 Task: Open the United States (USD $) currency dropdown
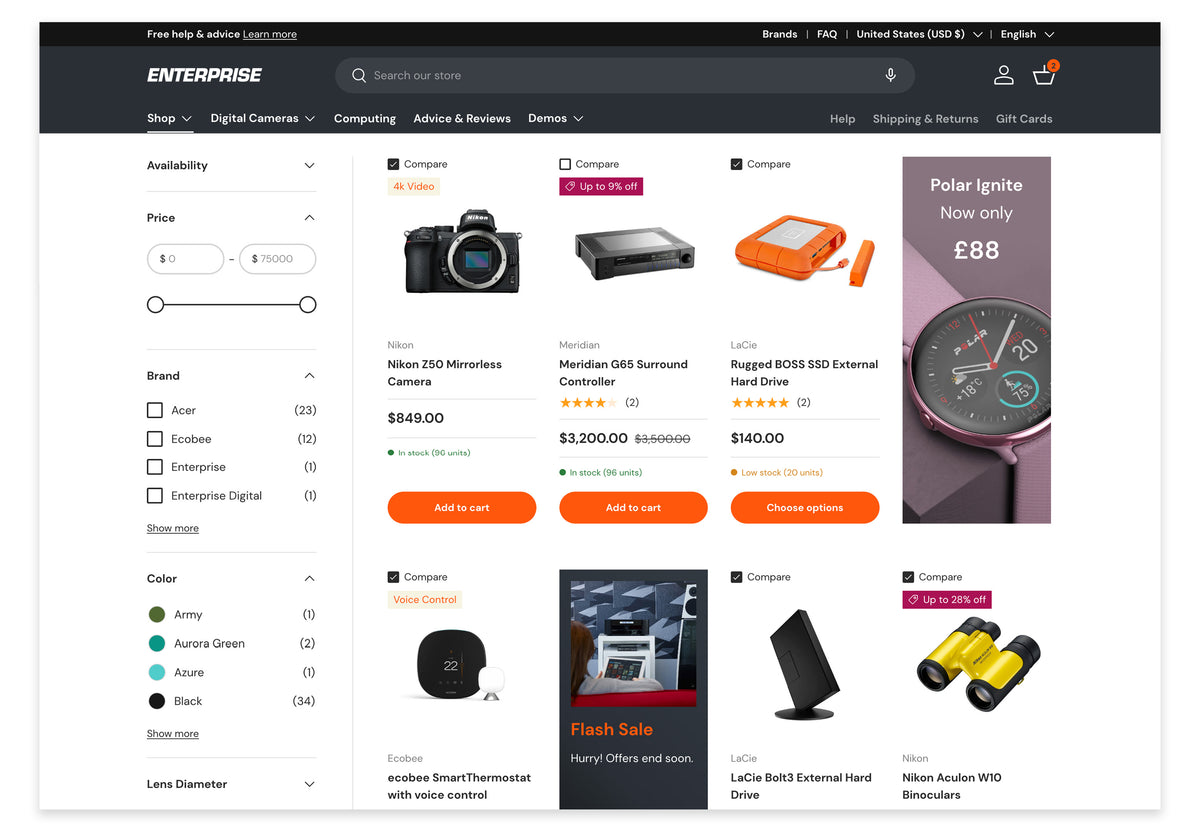pos(919,34)
